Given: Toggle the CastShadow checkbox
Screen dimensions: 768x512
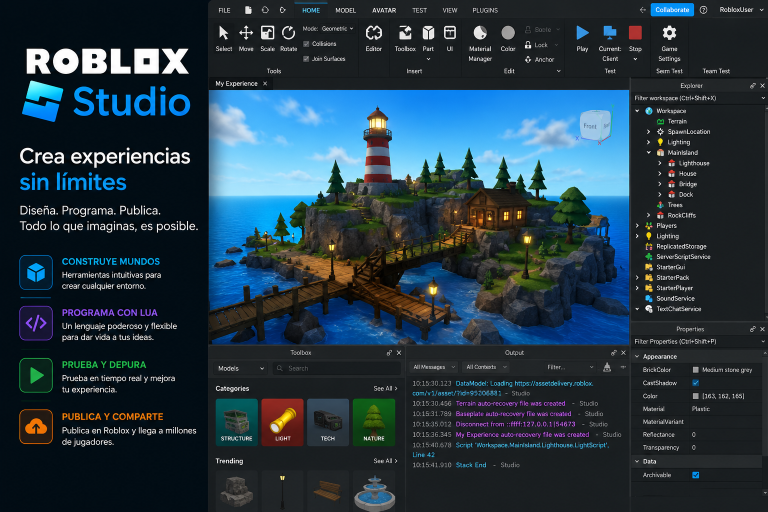Looking at the screenshot, I should click(696, 383).
